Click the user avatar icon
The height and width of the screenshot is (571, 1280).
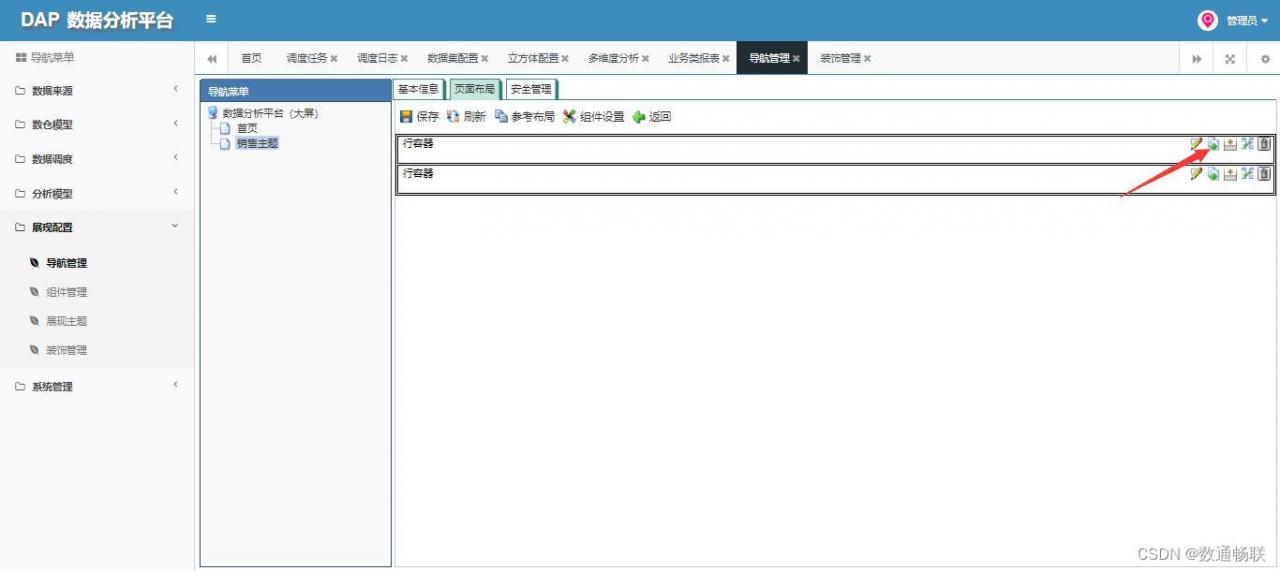1208,20
